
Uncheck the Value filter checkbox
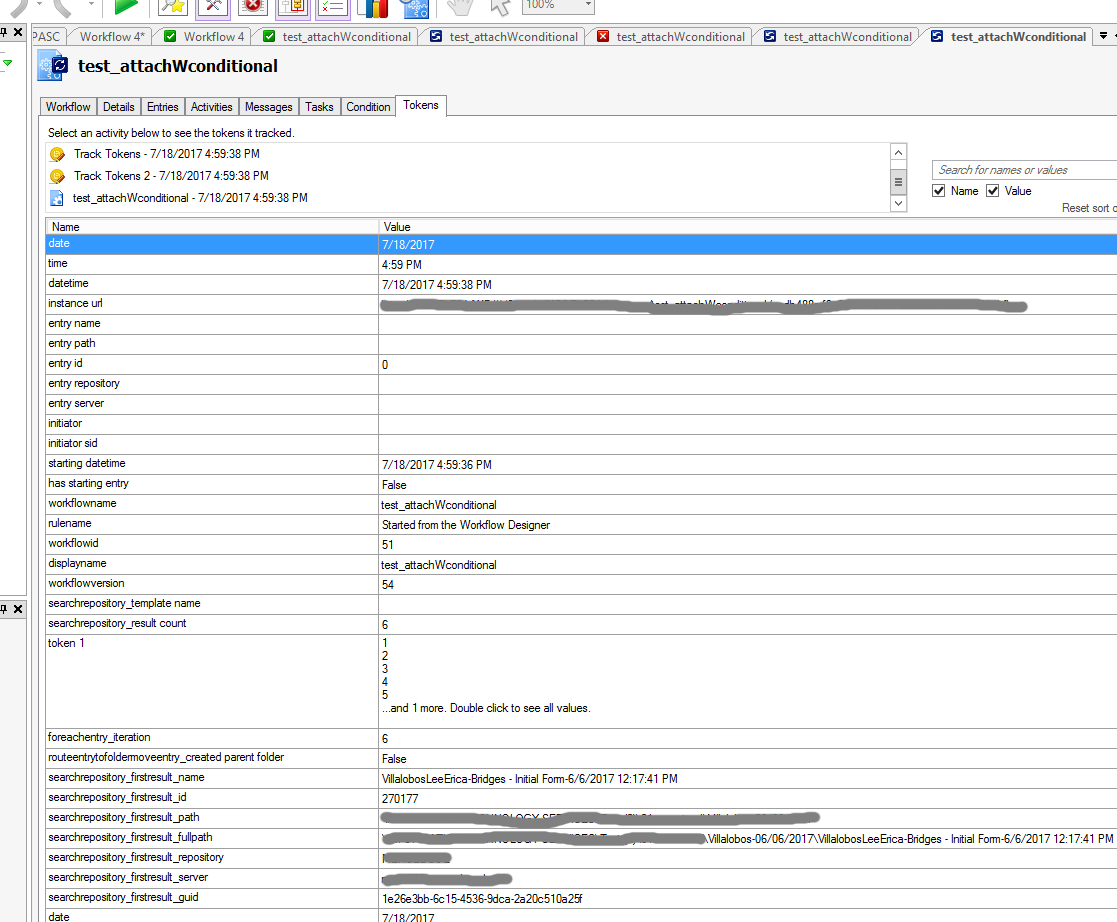pyautogui.click(x=993, y=191)
